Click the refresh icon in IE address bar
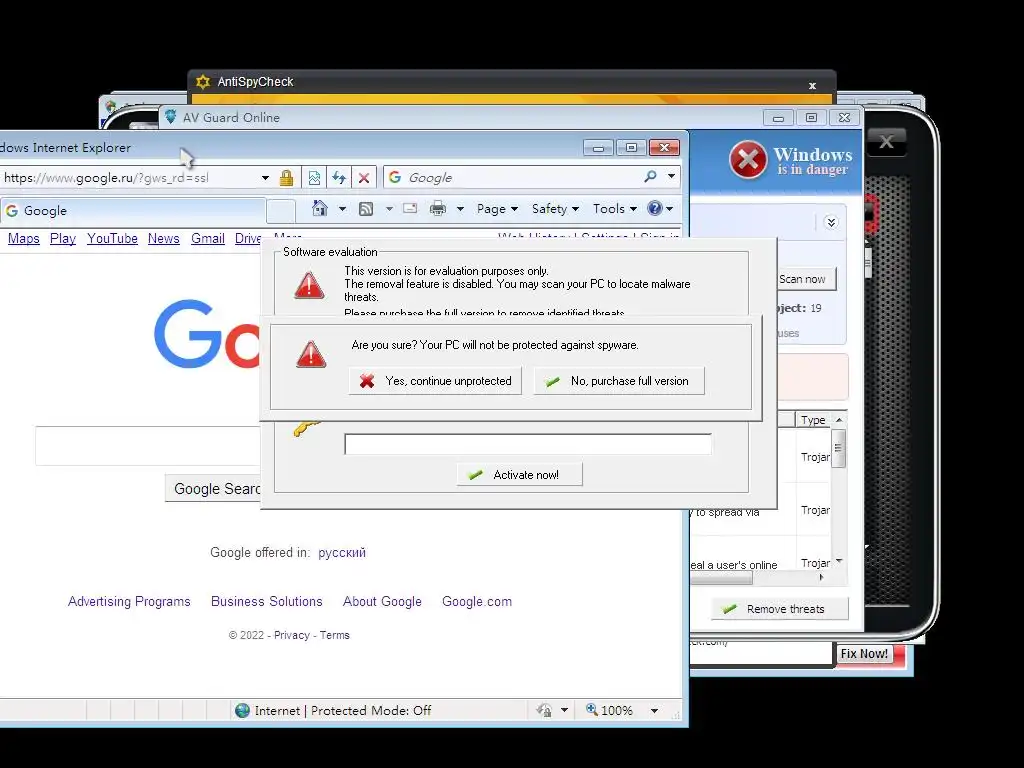Screen dimensions: 1024x768 (x=339, y=178)
